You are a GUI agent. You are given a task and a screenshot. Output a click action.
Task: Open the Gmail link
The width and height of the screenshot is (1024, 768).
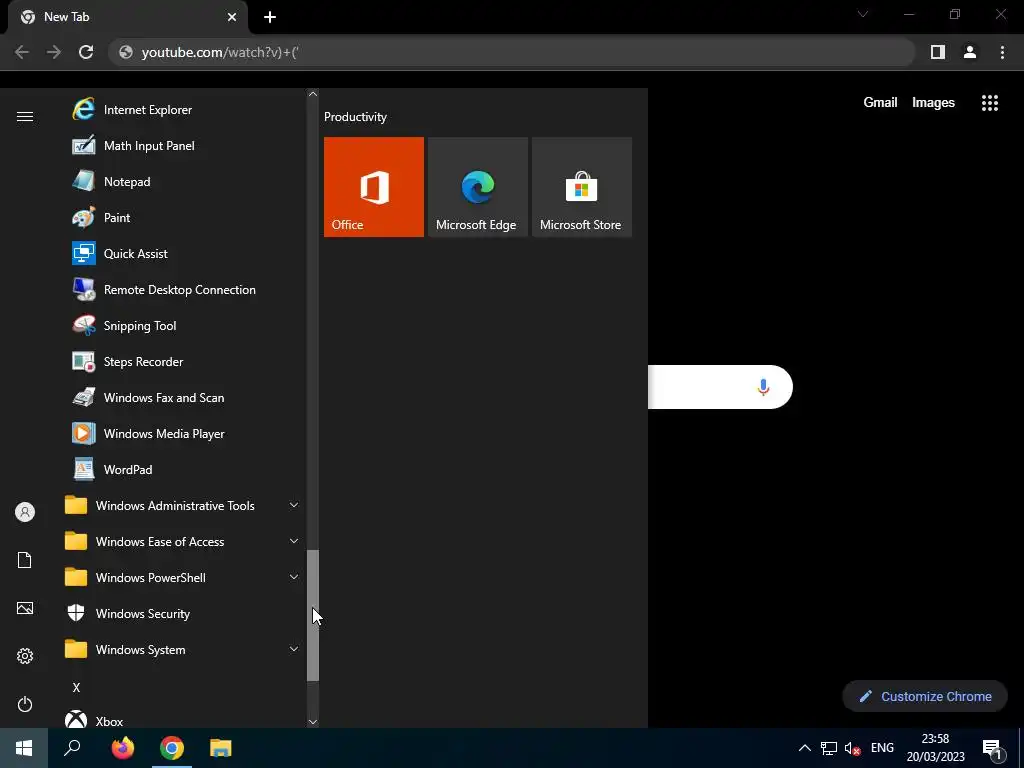[x=880, y=103]
